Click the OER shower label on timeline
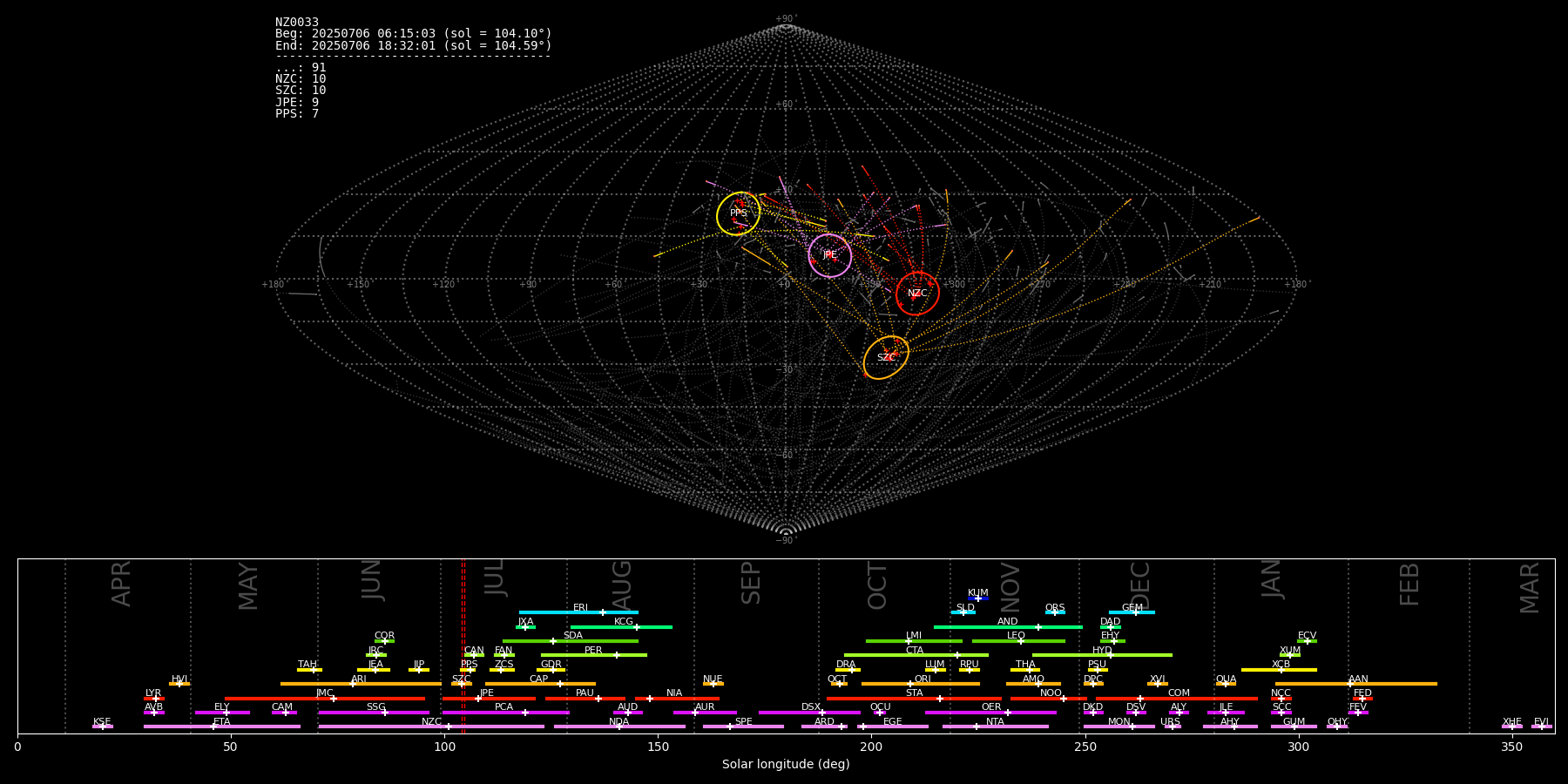 click(991, 707)
